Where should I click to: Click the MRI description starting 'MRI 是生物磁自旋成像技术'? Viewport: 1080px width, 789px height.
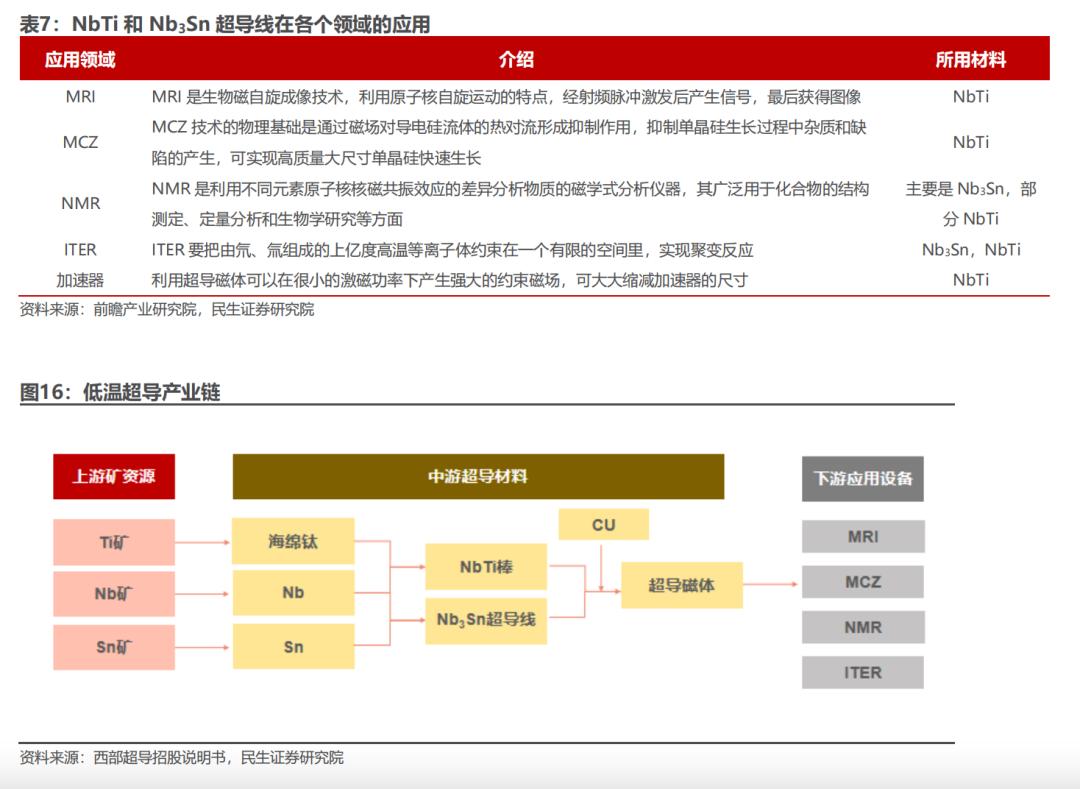tap(506, 97)
